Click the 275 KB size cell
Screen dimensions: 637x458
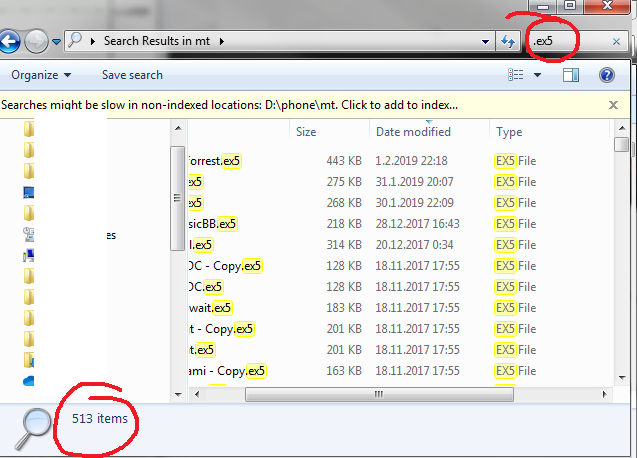(344, 182)
